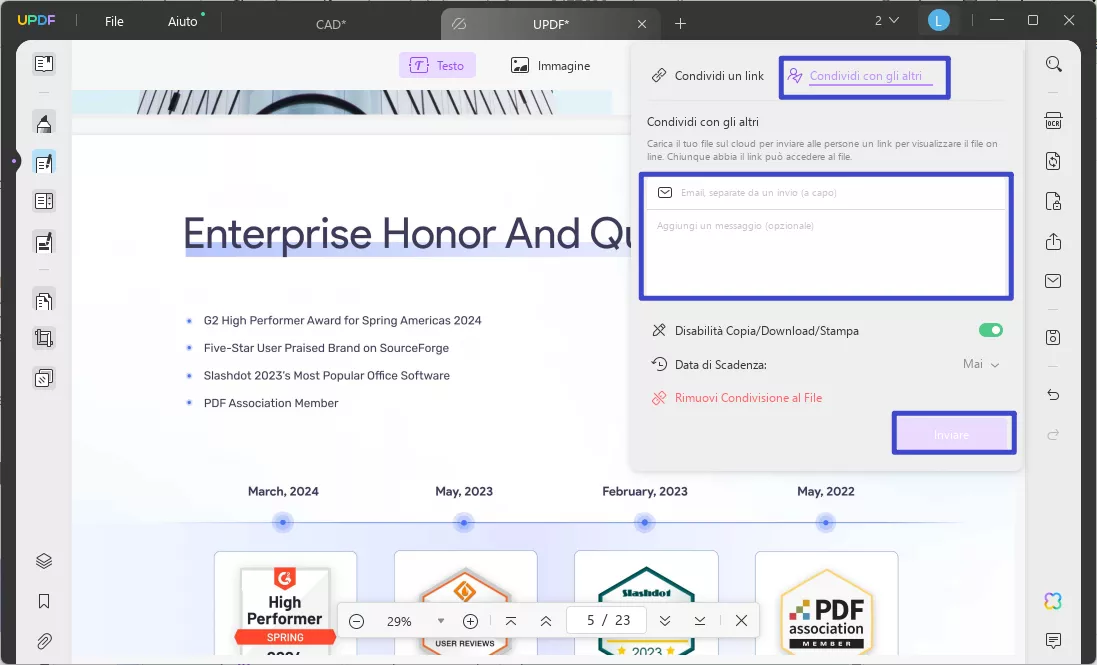Screen dimensions: 1097x665
Task: Open the Share file icon
Action: (x=1054, y=241)
